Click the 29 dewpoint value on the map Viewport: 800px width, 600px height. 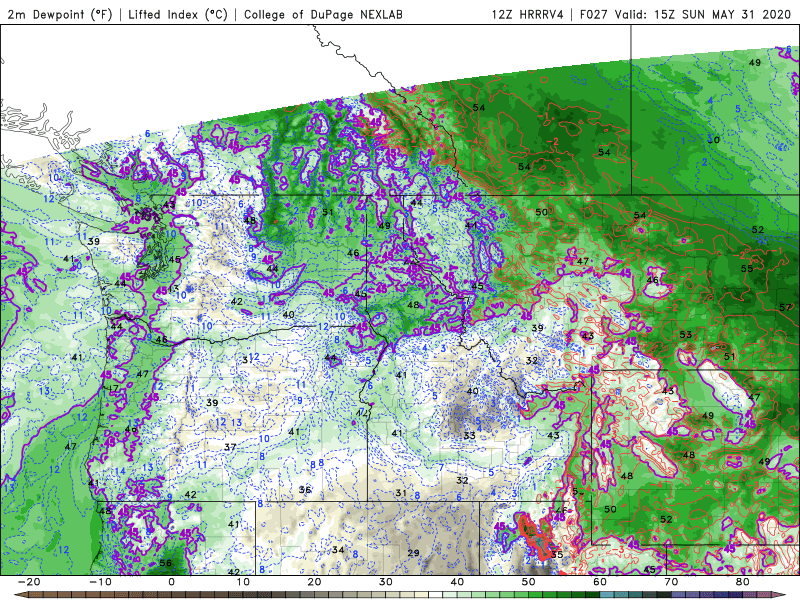(413, 553)
